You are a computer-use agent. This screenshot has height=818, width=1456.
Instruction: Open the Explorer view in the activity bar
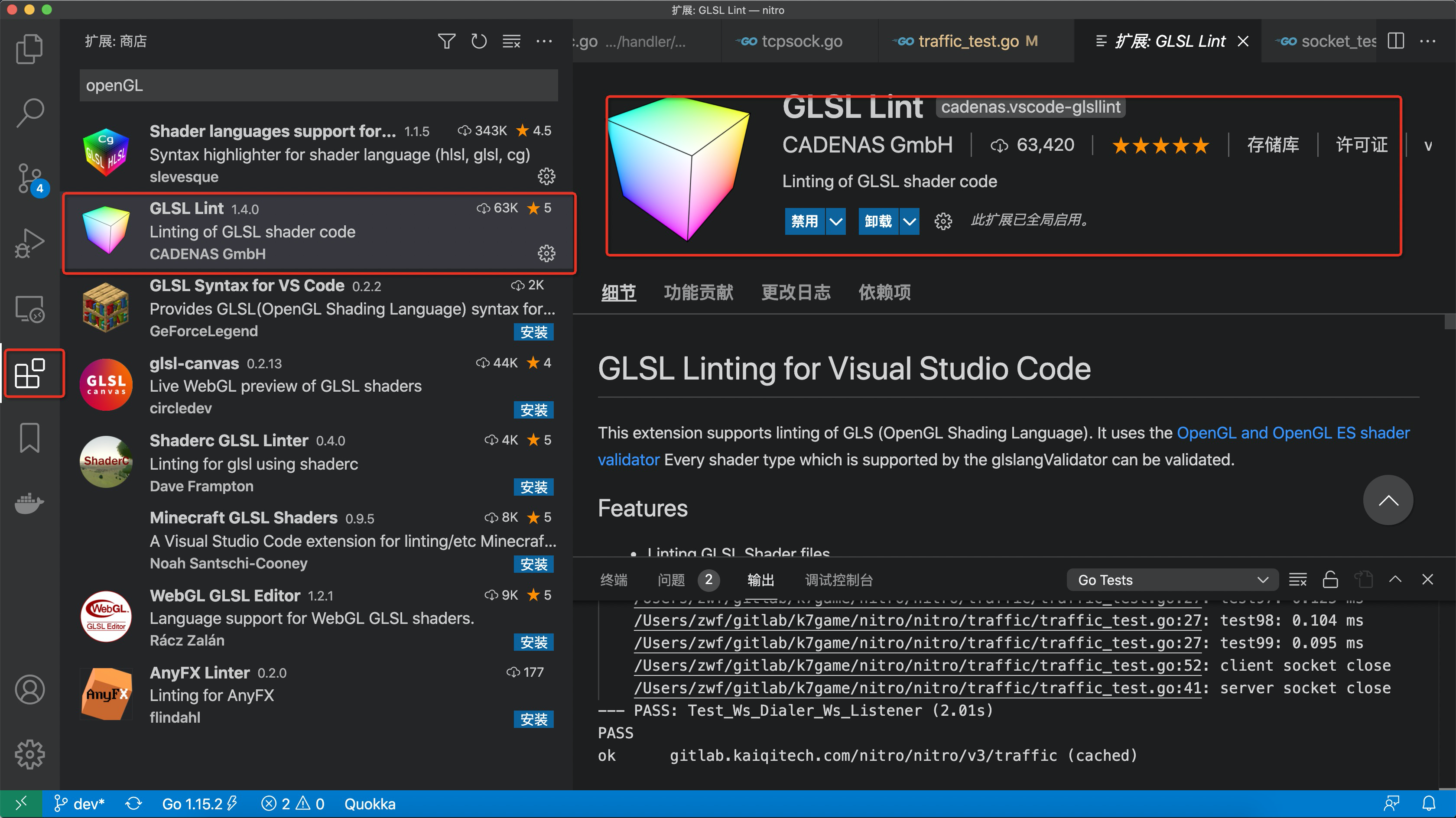tap(29, 49)
